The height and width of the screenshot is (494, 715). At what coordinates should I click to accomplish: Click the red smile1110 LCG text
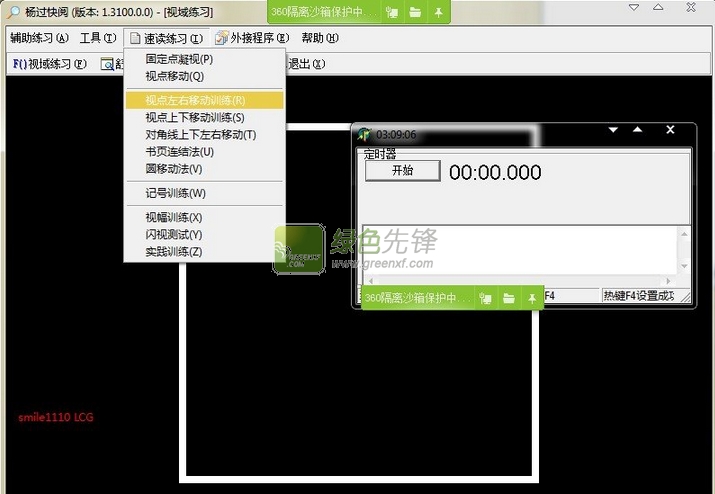pos(56,417)
